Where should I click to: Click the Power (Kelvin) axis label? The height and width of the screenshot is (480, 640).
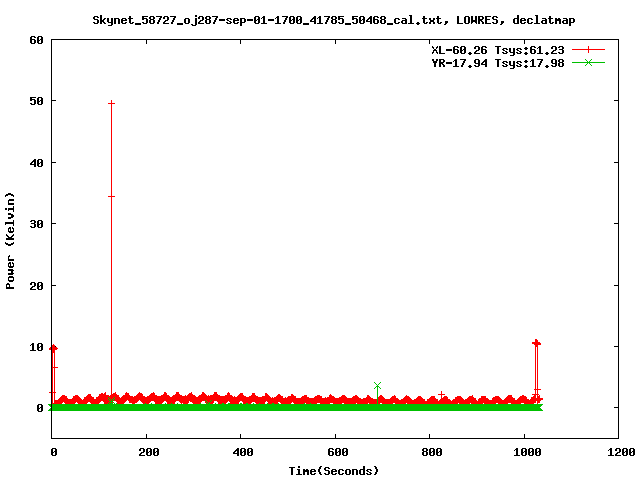[10, 241]
